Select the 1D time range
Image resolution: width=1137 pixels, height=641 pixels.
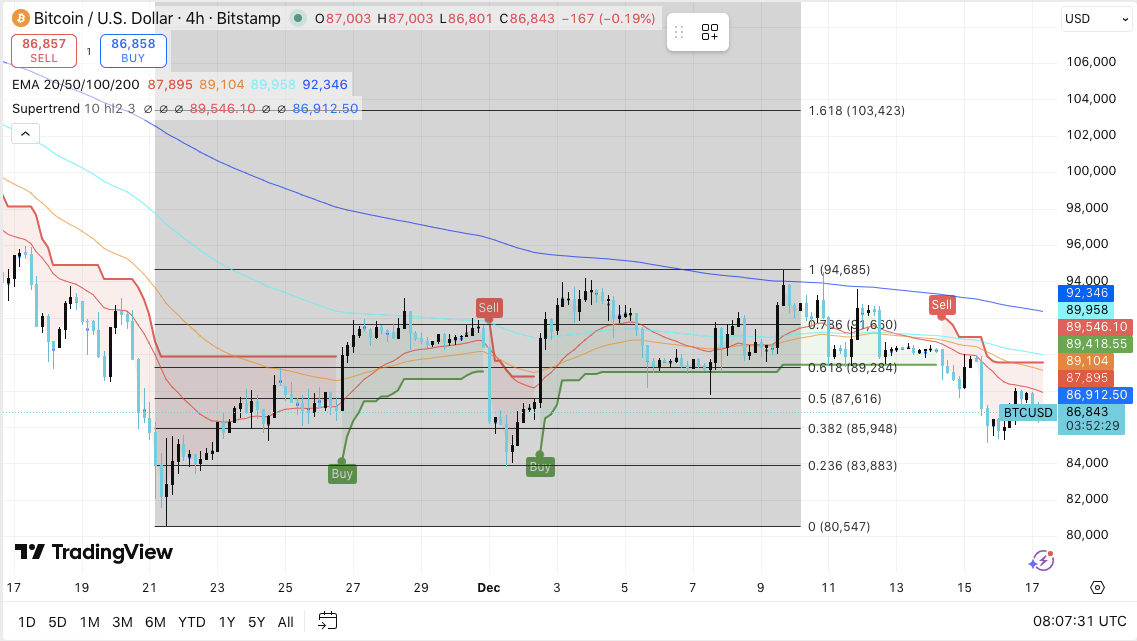27,622
